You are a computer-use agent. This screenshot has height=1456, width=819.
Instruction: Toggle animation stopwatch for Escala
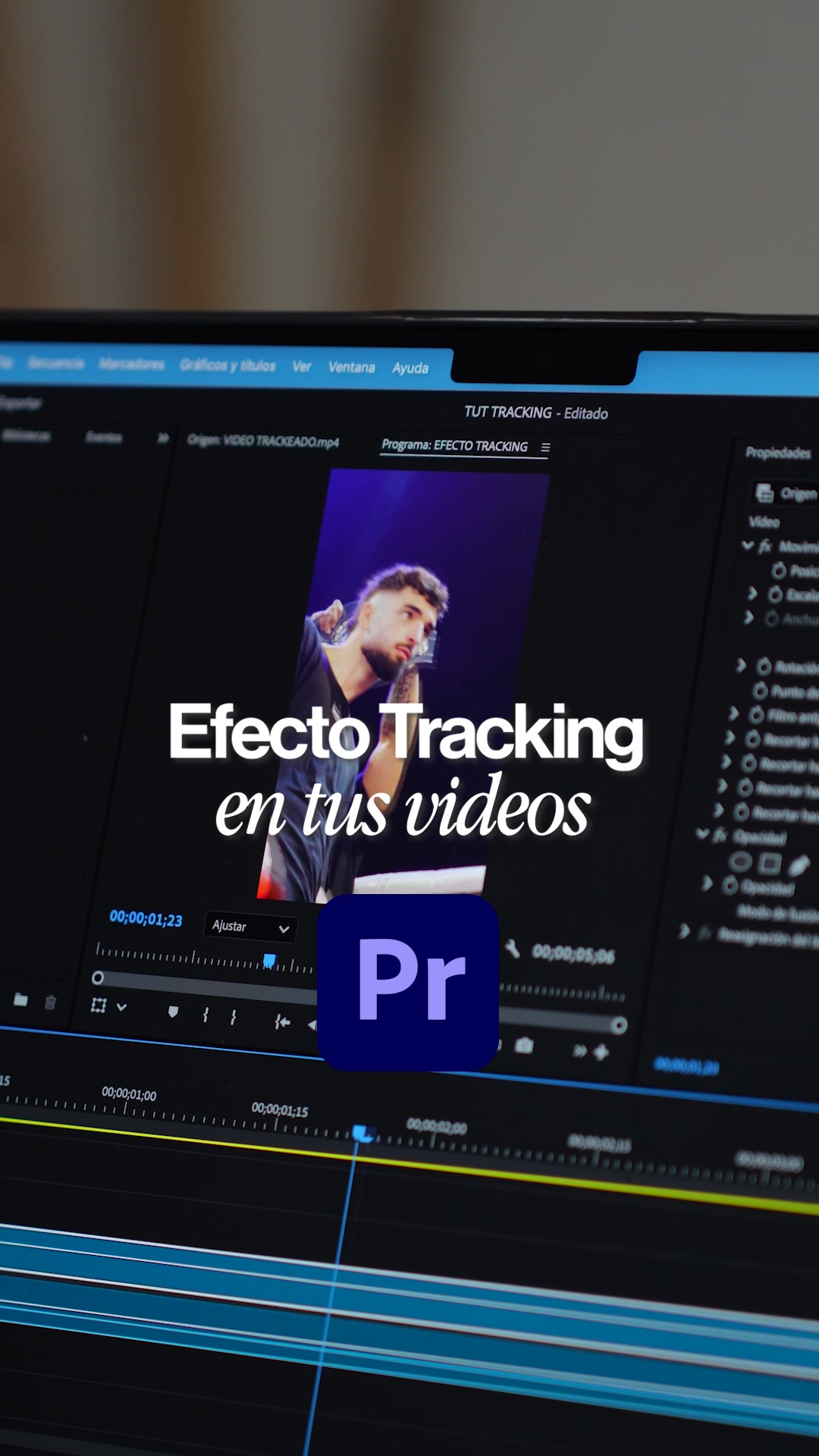pos(775,595)
